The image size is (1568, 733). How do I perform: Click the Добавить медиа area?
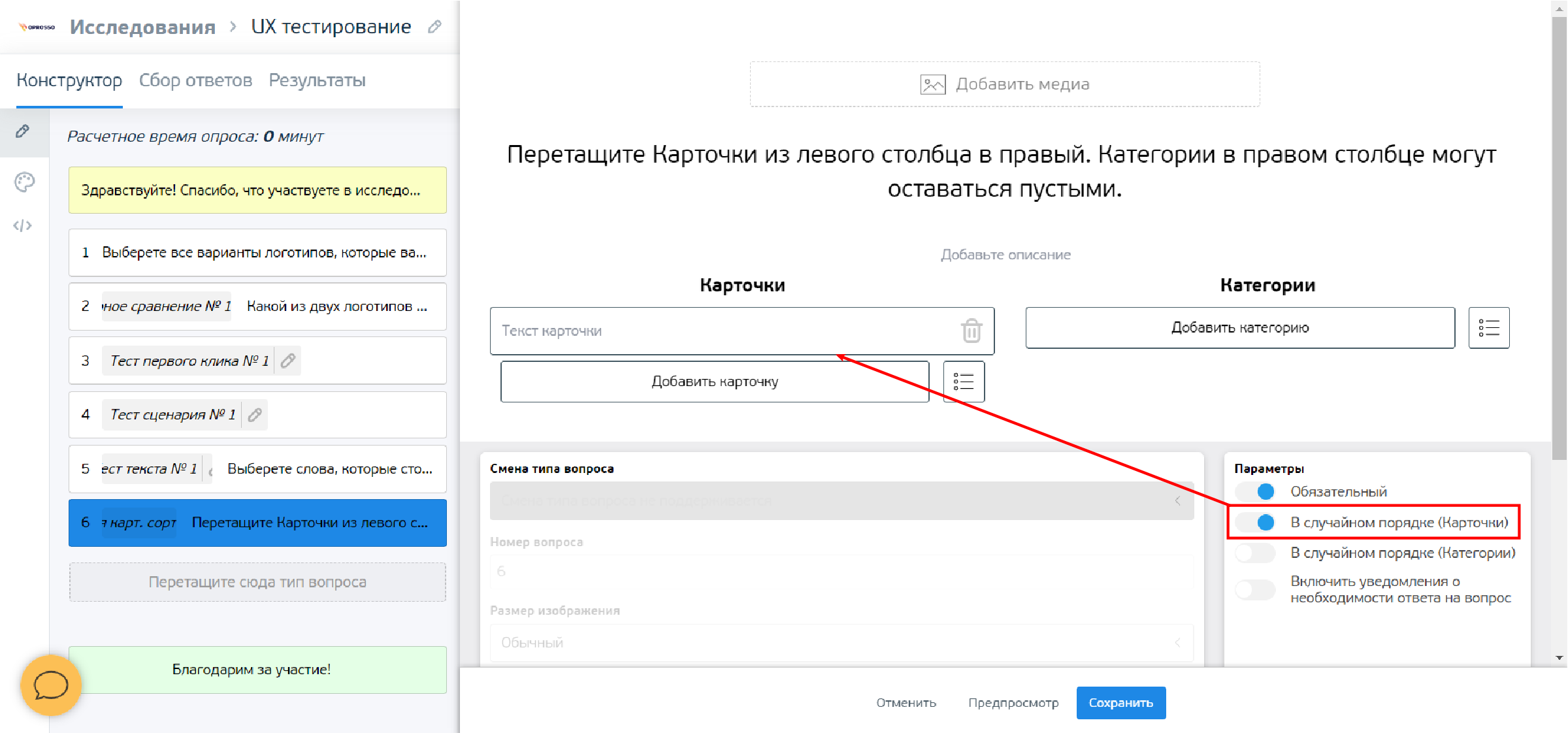(1005, 84)
